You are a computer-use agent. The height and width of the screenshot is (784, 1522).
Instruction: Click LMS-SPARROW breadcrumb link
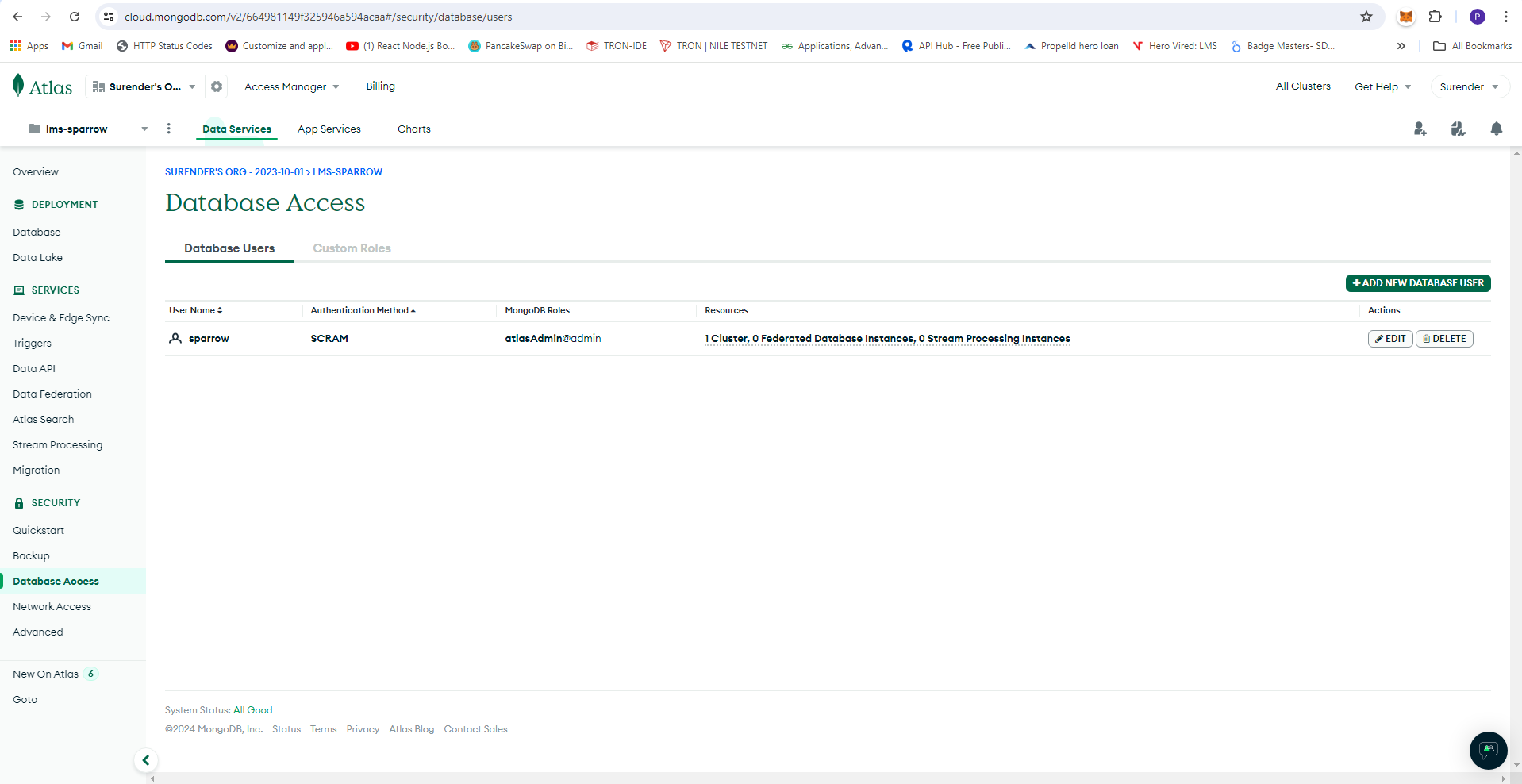pyautogui.click(x=348, y=171)
